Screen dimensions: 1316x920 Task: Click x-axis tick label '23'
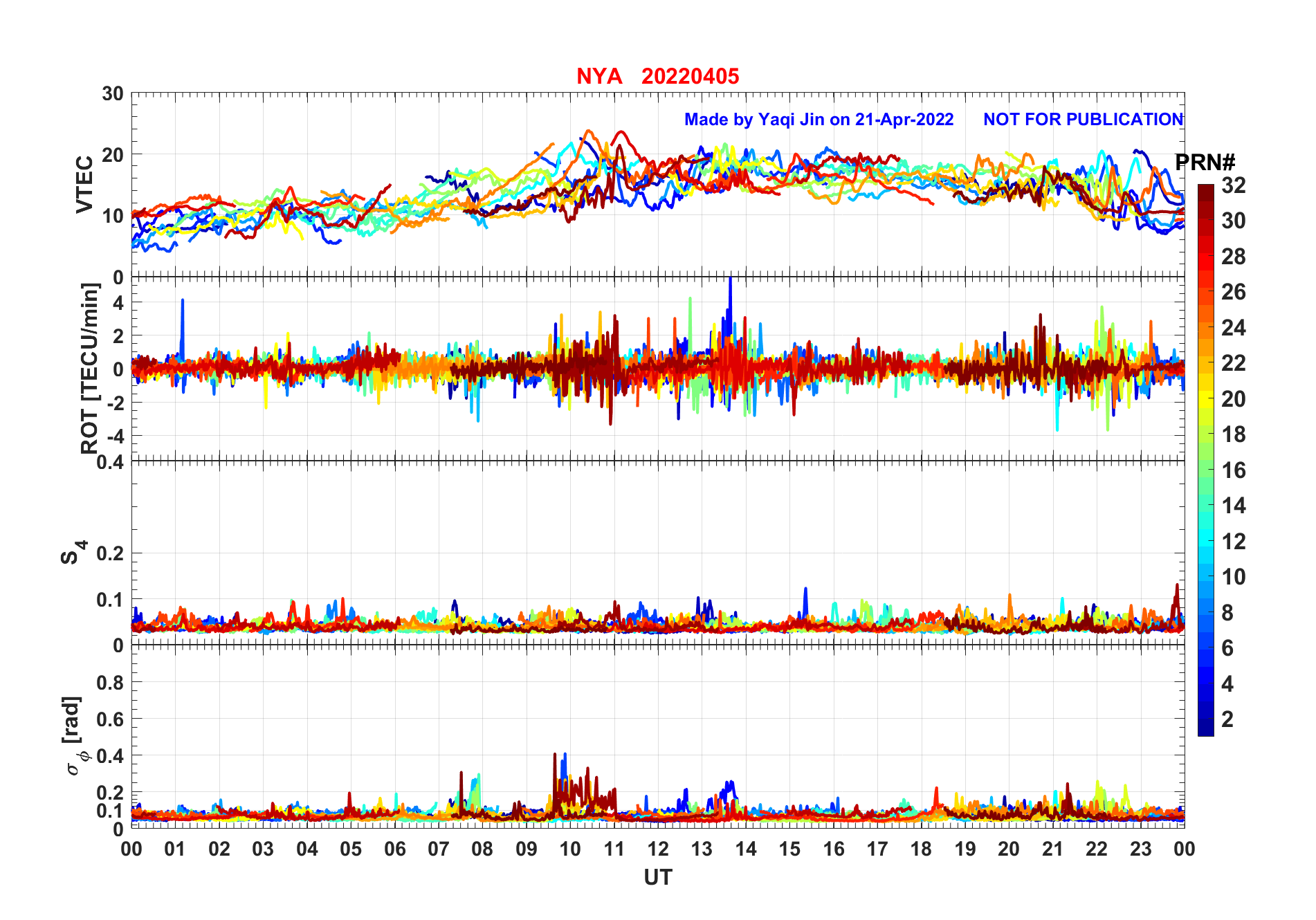tap(1140, 849)
